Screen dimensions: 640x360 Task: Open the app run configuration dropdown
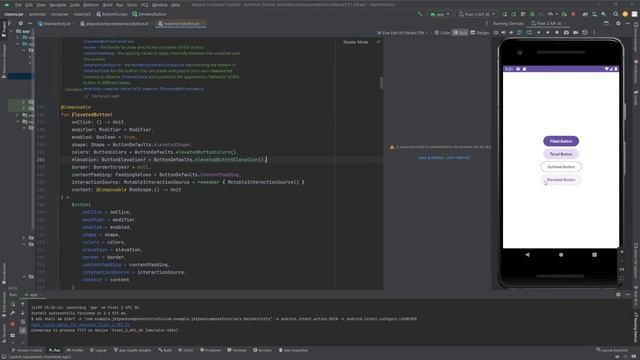tap(439, 14)
